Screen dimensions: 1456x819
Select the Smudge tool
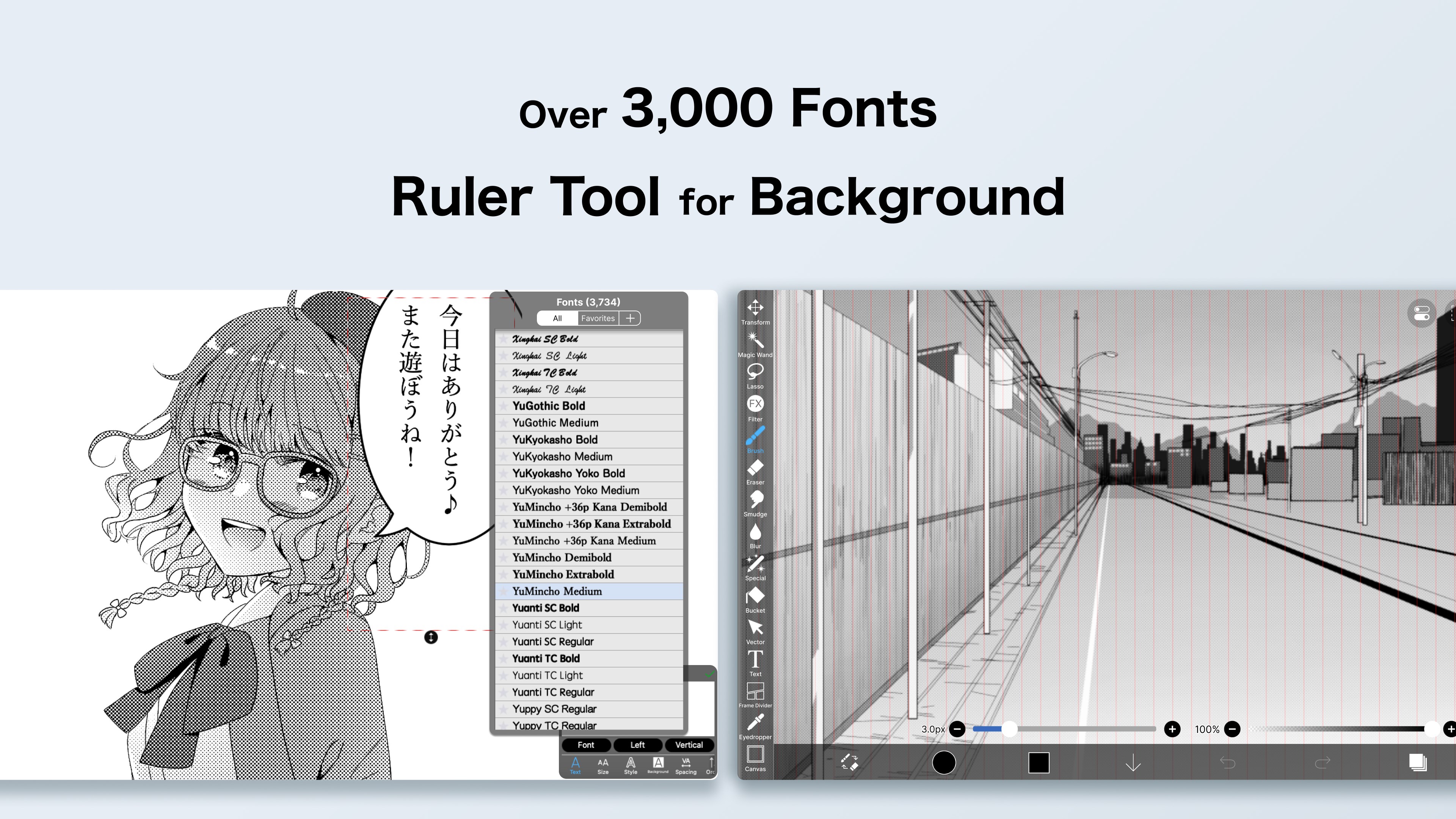coord(755,499)
